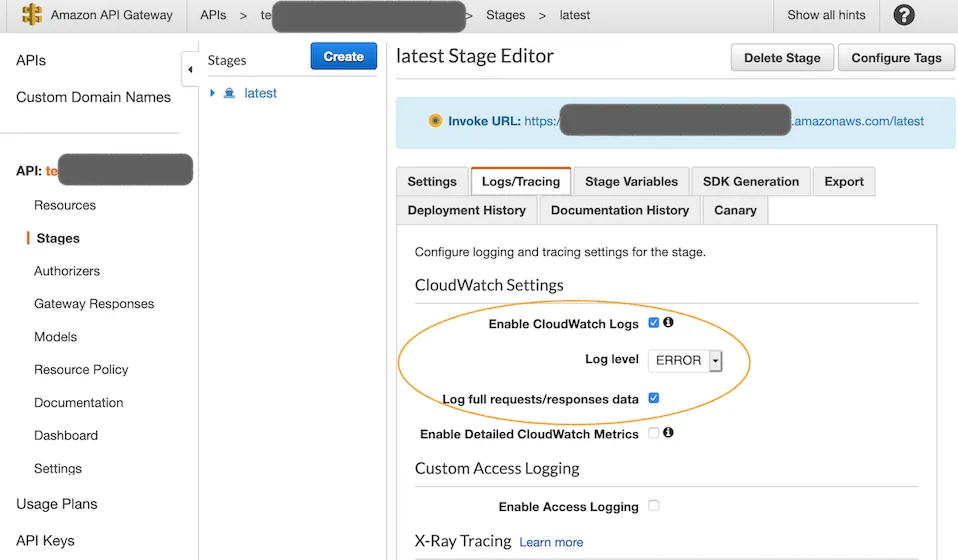The image size is (958, 560).
Task: Click APIs in the breadcrumb
Action: (213, 15)
